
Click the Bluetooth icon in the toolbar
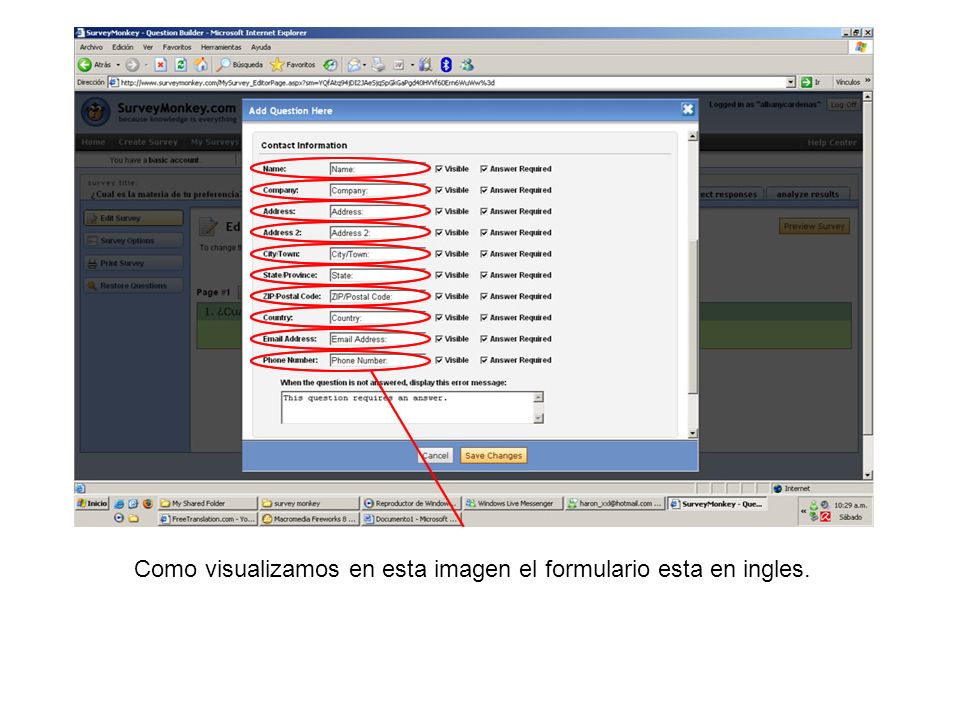(446, 64)
